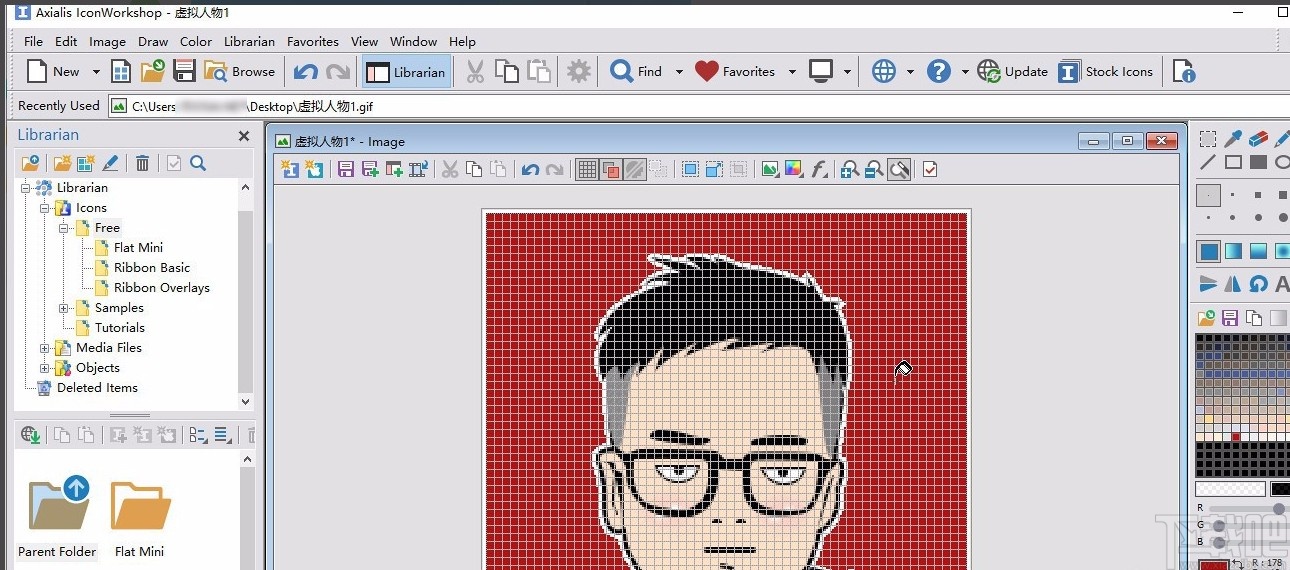Expand the Objects node
The width and height of the screenshot is (1290, 570).
coord(45,367)
